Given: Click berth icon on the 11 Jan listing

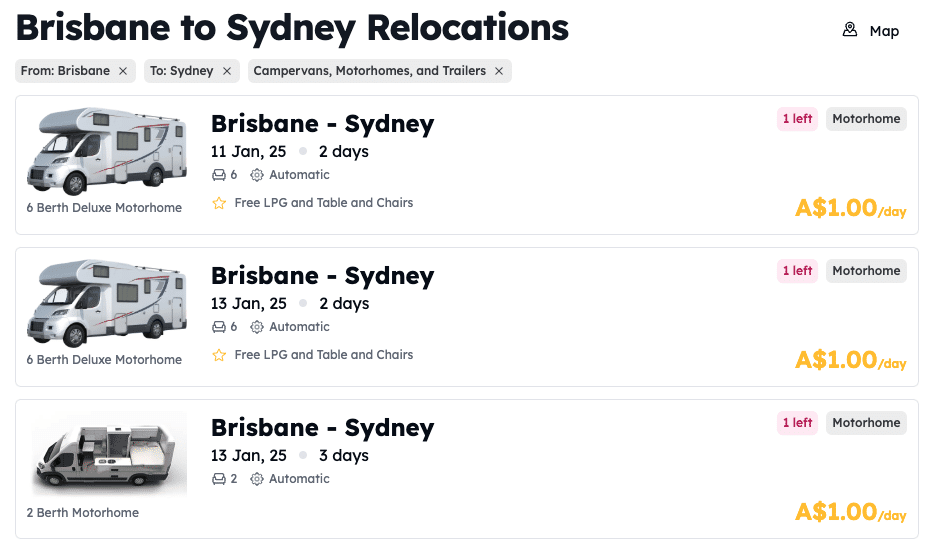Looking at the screenshot, I should click(219, 175).
